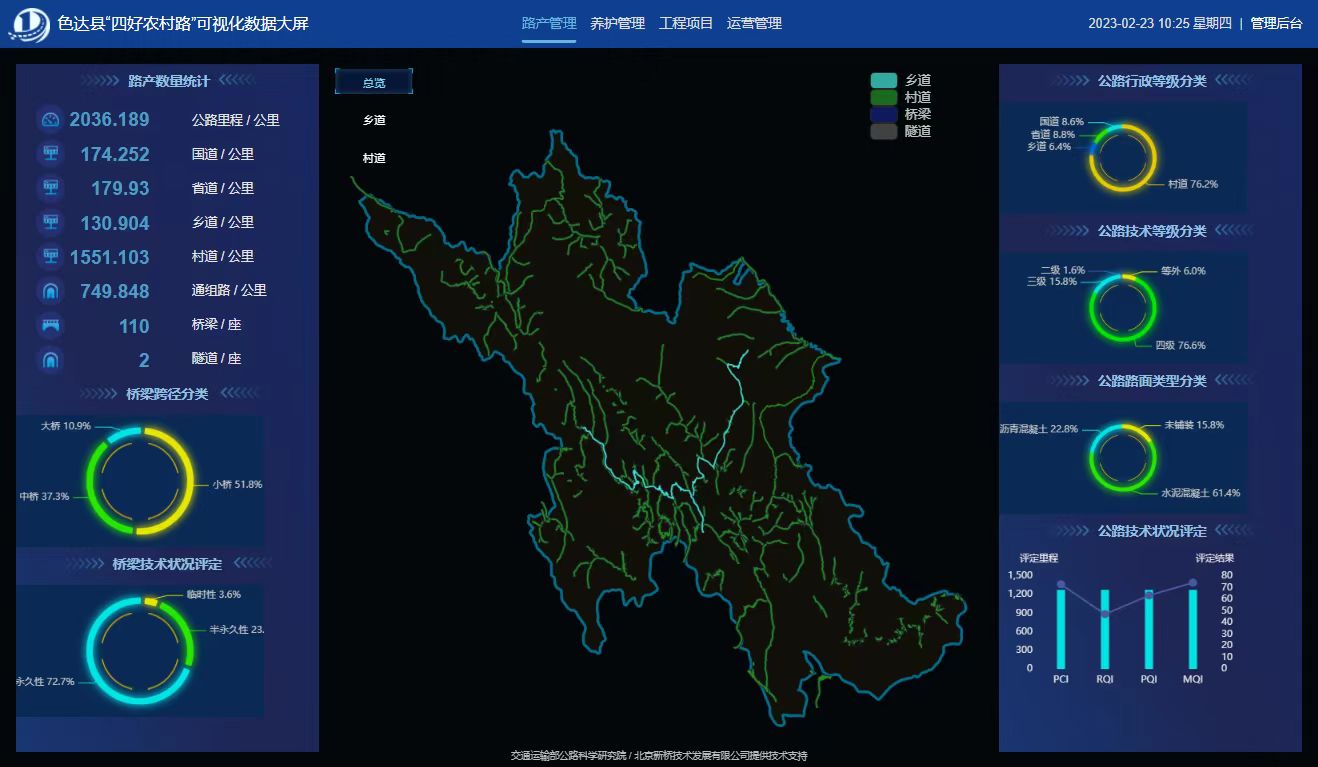Image resolution: width=1318 pixels, height=767 pixels.
Task: Show only 乡道 using the map filter button
Action: point(373,120)
